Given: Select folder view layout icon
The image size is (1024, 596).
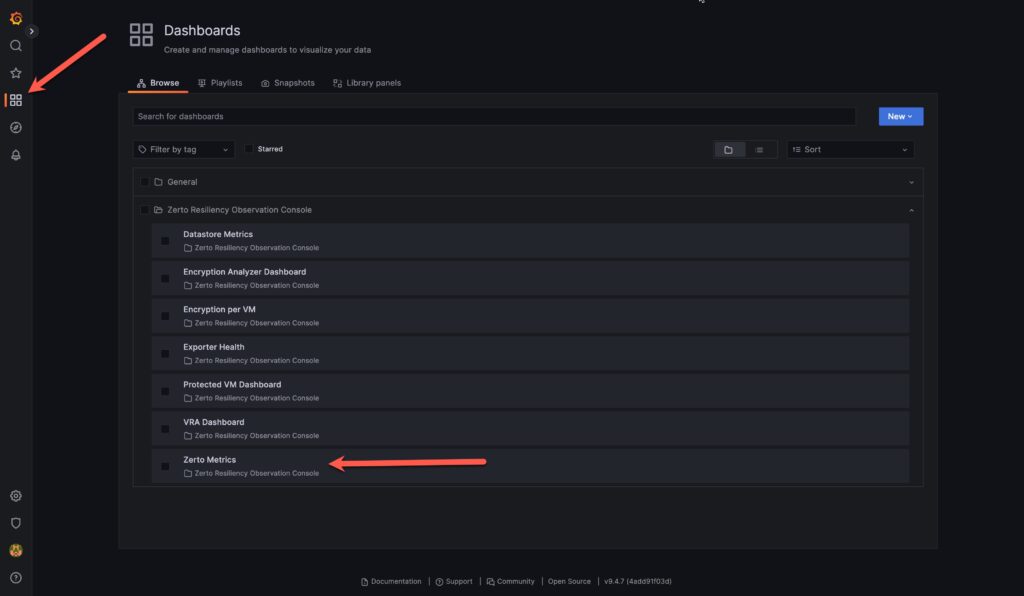Looking at the screenshot, I should tap(728, 149).
